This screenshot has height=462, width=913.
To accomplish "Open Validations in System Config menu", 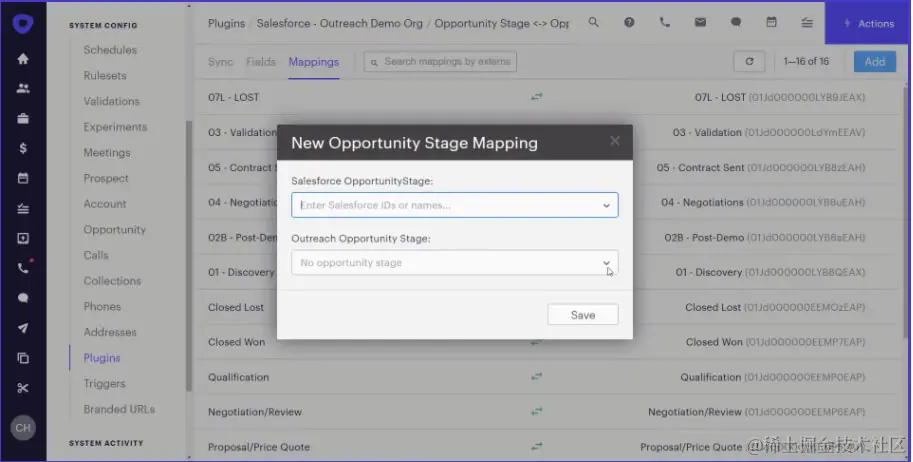I will pos(111,101).
